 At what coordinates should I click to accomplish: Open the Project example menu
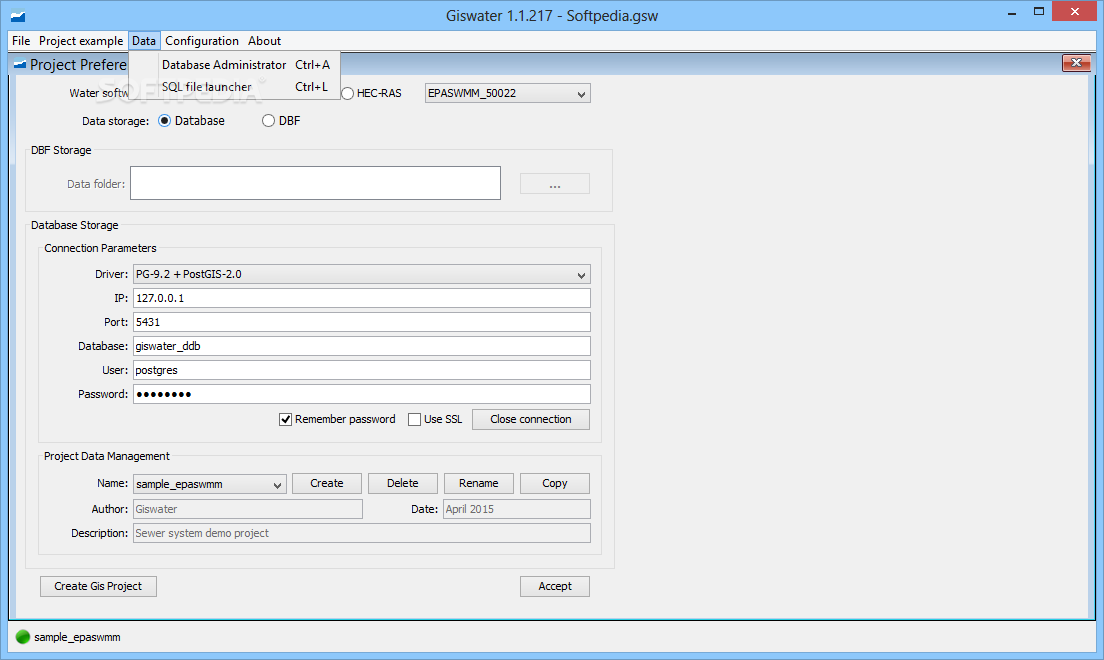tap(81, 41)
